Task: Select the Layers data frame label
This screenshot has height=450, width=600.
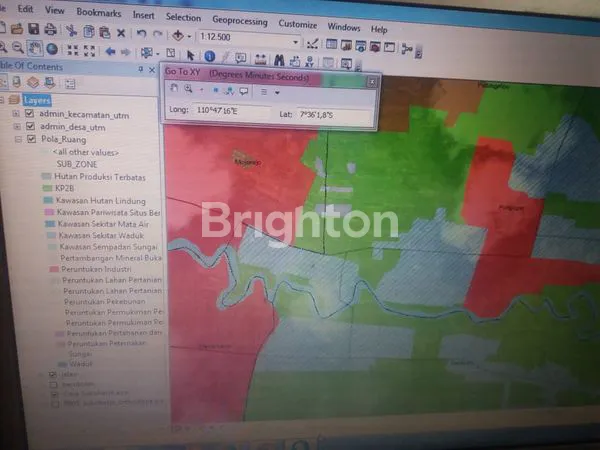Action: click(x=37, y=100)
